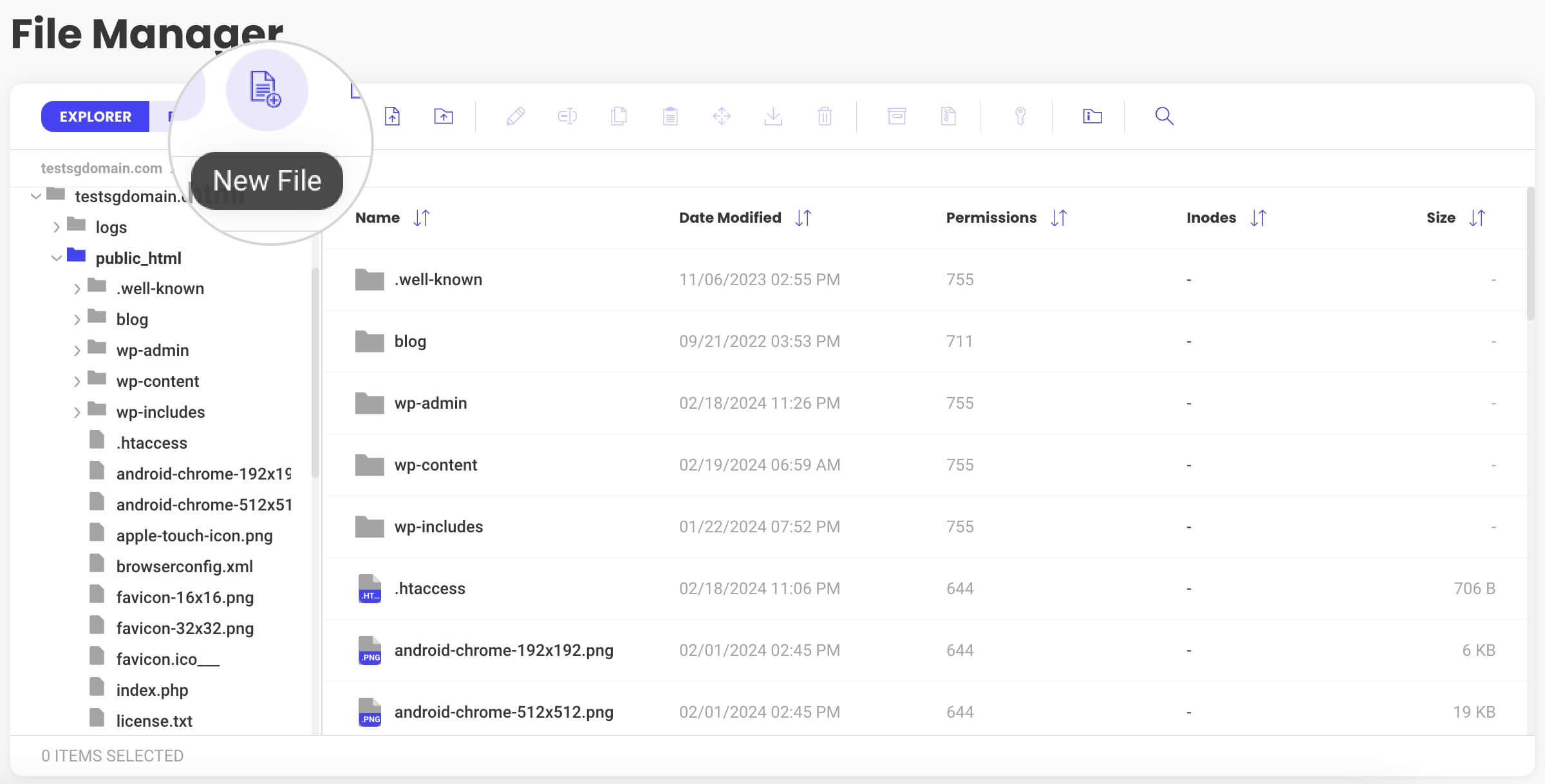
Task: Click the folder tree vertical scrollbar
Action: [x=315, y=373]
